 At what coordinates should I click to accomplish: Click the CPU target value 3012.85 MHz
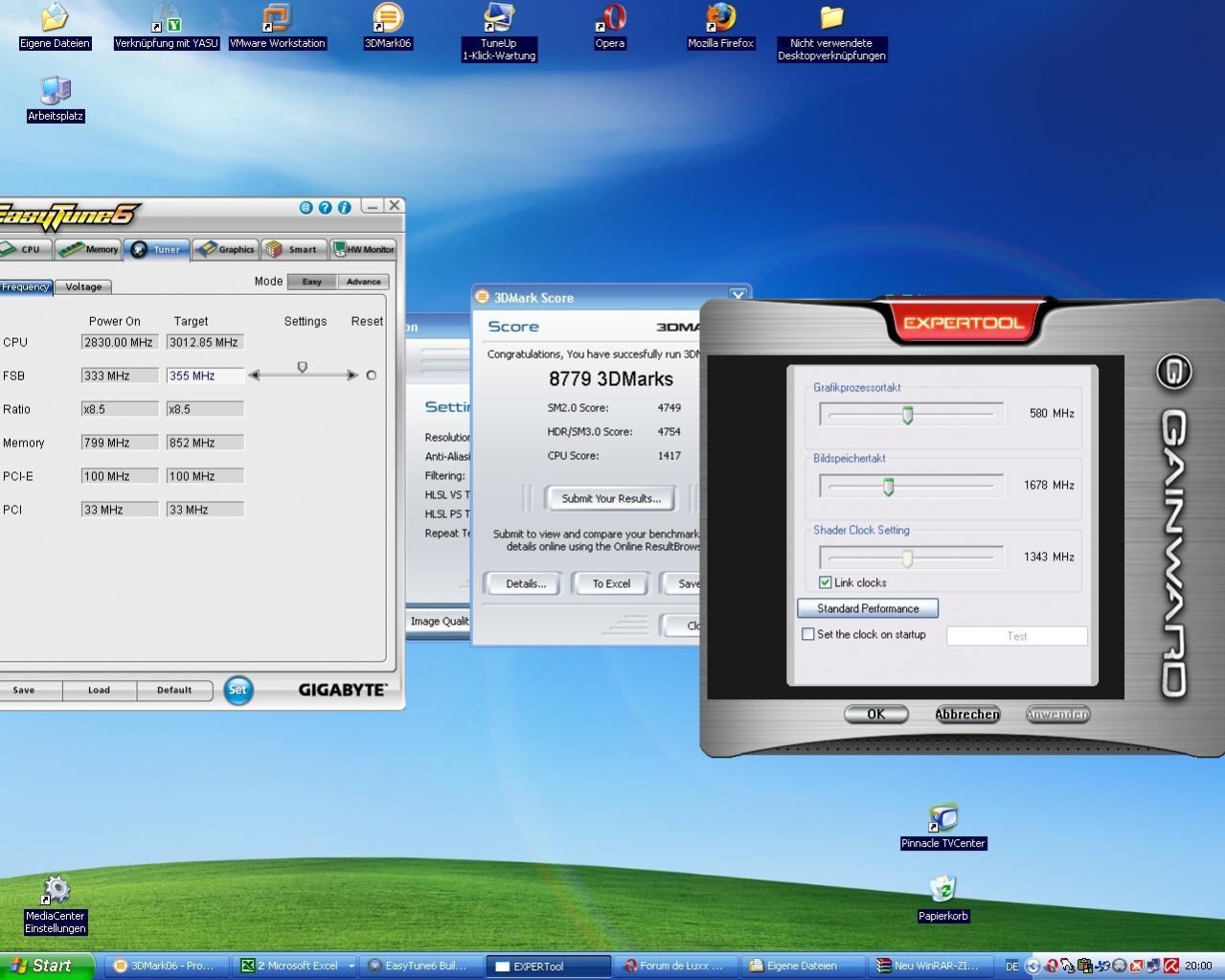click(x=205, y=342)
